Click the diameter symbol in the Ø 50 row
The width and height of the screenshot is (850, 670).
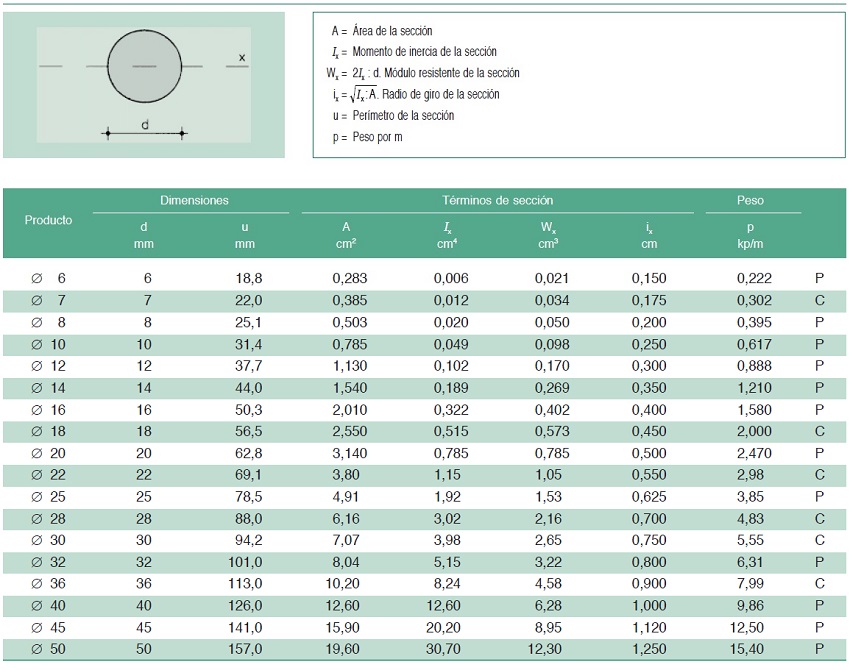pos(36,650)
